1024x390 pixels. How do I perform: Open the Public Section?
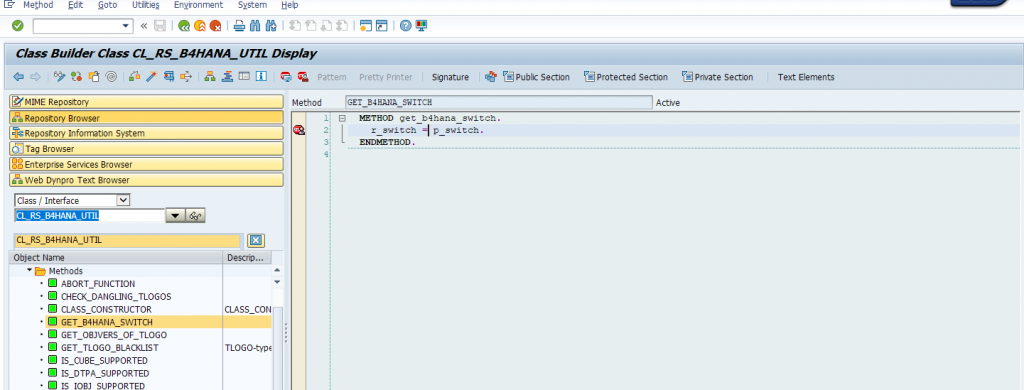pos(536,77)
